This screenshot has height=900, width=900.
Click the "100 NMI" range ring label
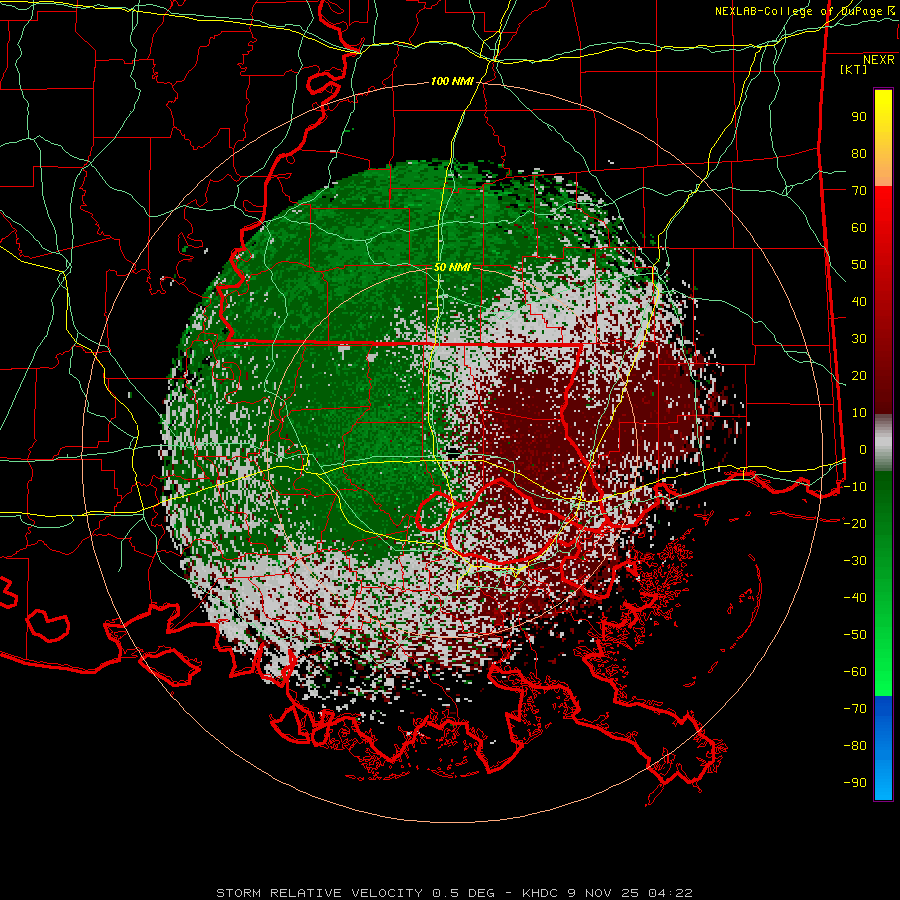tap(452, 82)
